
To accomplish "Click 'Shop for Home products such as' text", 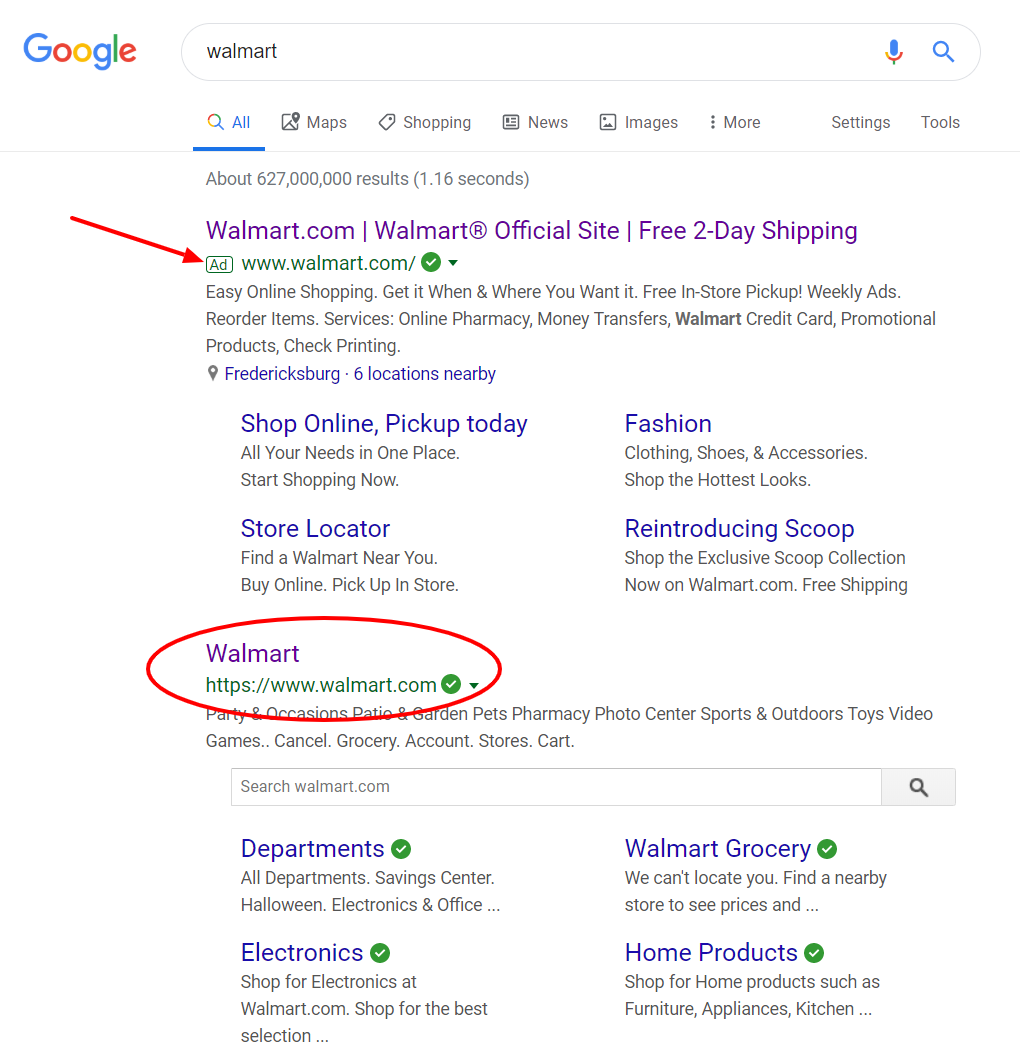I will [x=752, y=982].
